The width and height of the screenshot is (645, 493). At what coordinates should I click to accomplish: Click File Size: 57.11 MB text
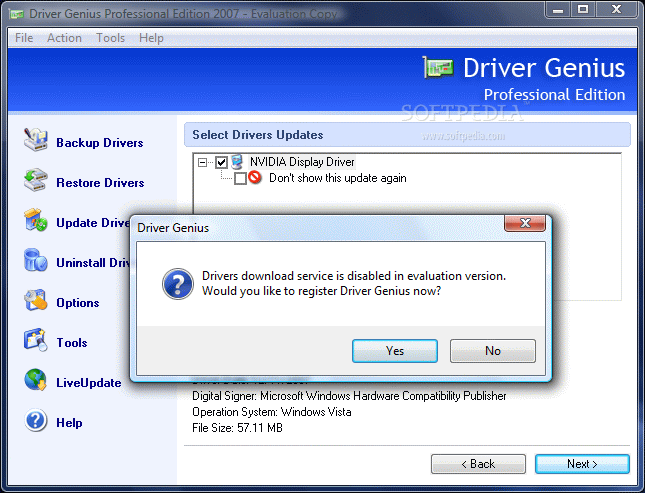pyautogui.click(x=237, y=428)
